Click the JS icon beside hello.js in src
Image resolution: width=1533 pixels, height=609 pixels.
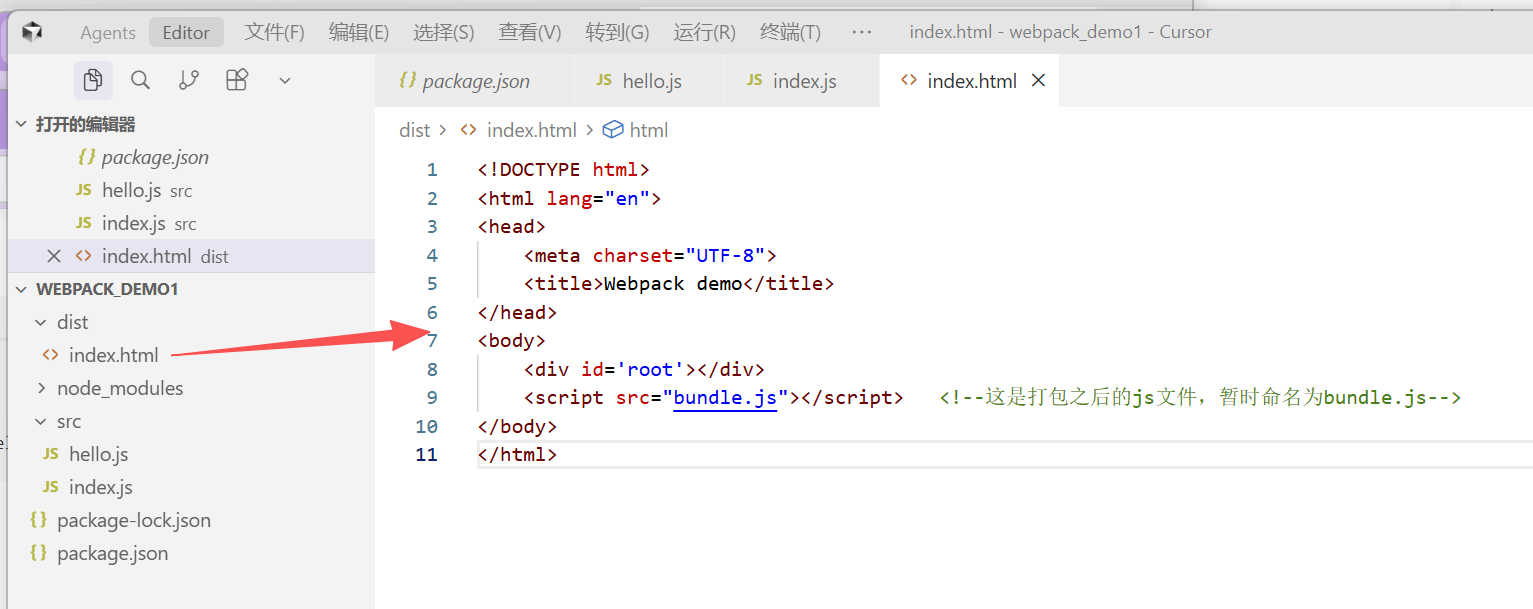[x=51, y=454]
